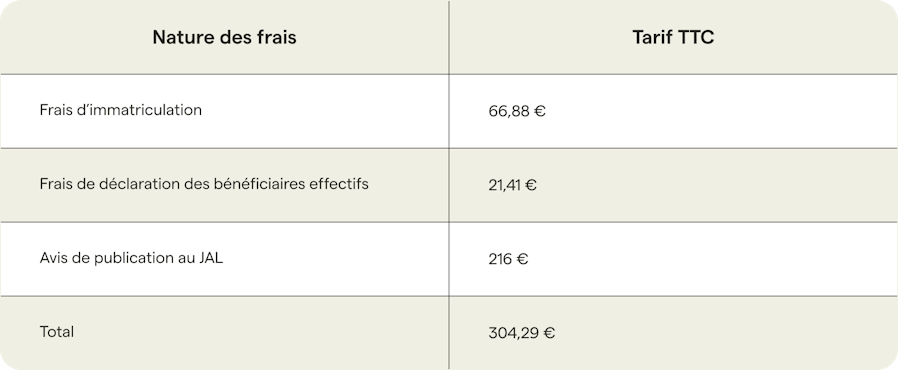Click the 'Tarif TTC' column header
The image size is (898, 370).
673,37
